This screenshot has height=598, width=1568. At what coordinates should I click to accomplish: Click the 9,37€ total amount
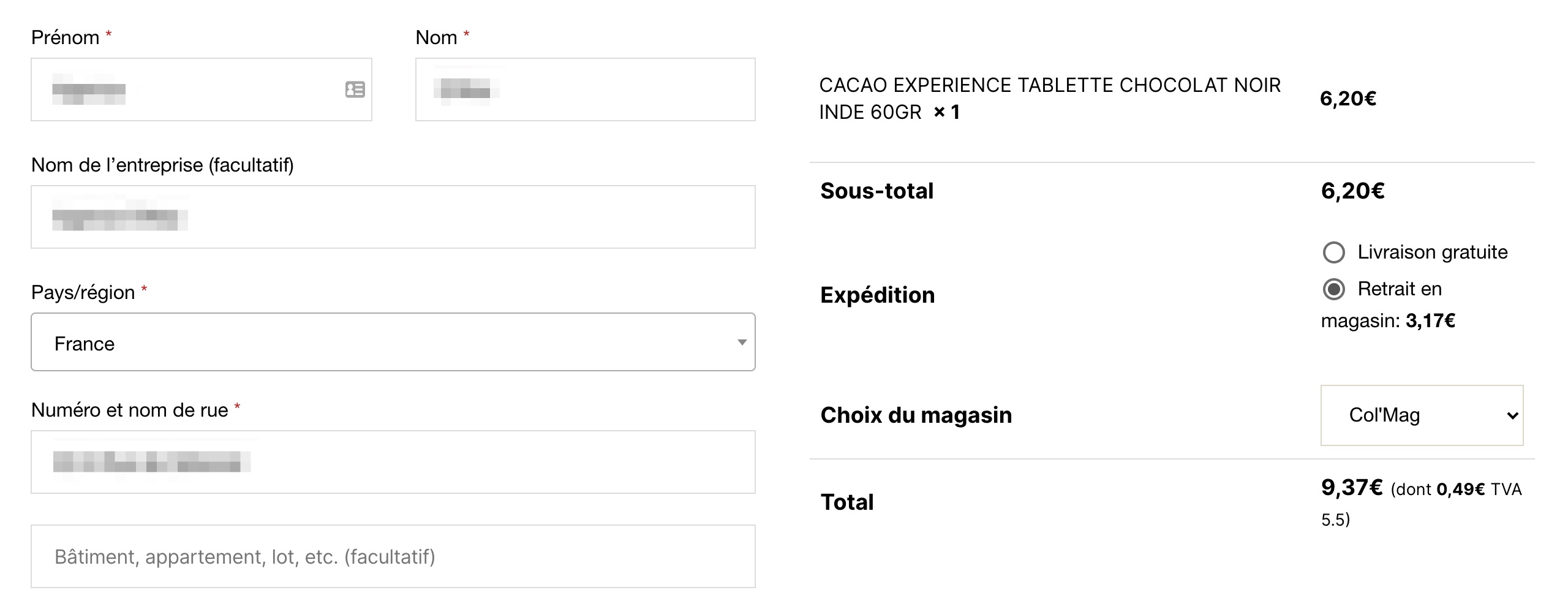[1351, 488]
